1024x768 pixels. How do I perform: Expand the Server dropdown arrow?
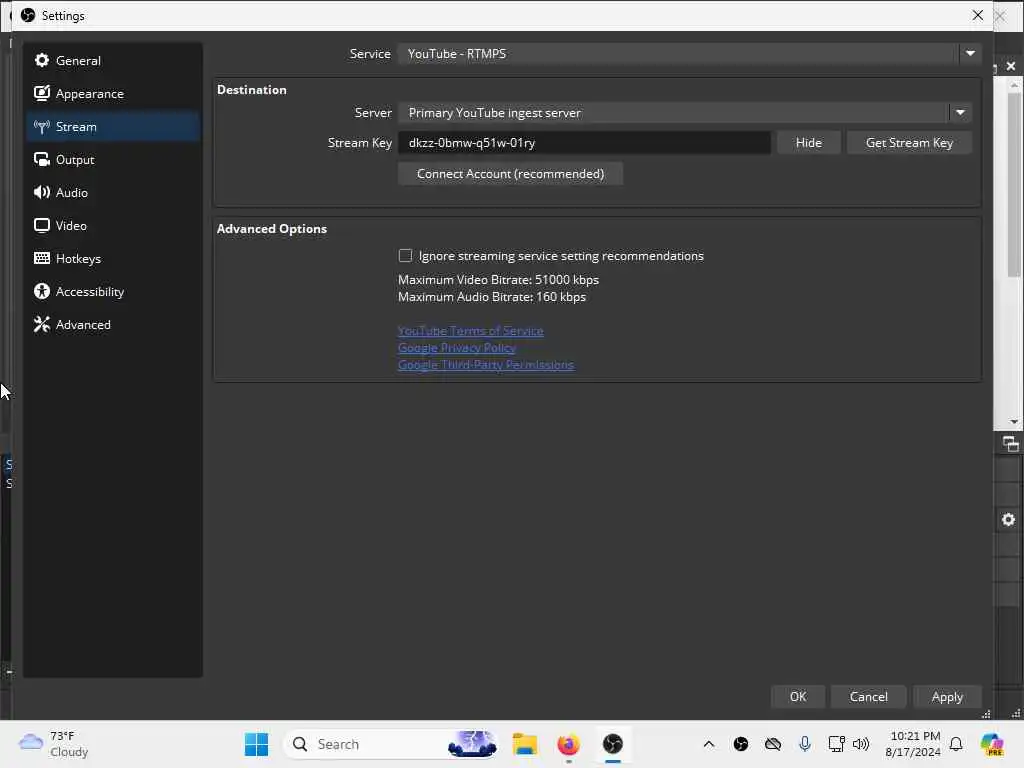click(960, 112)
